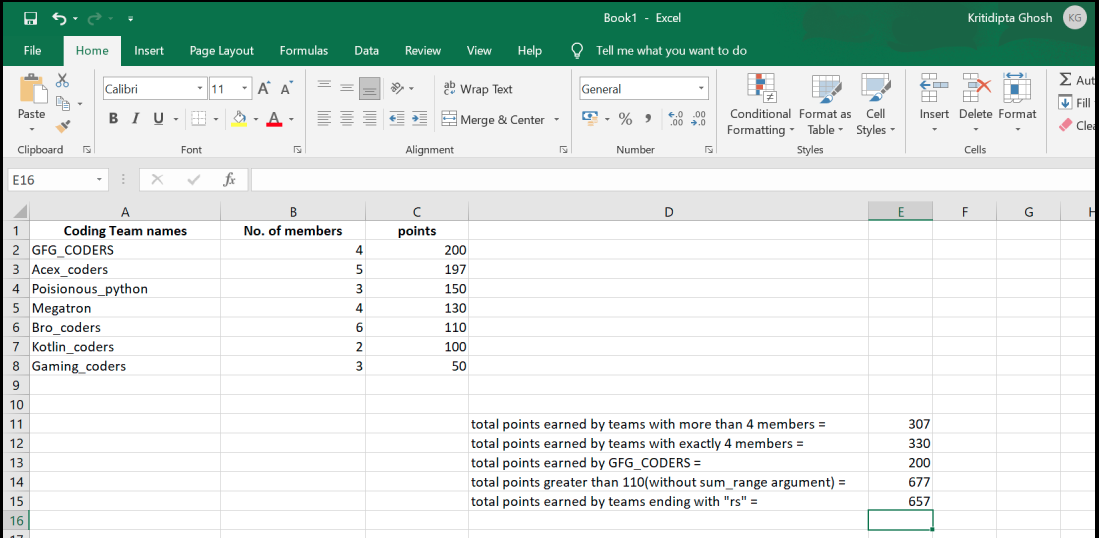Apply Percent Style number format
The image size is (1099, 538).
[x=625, y=119]
